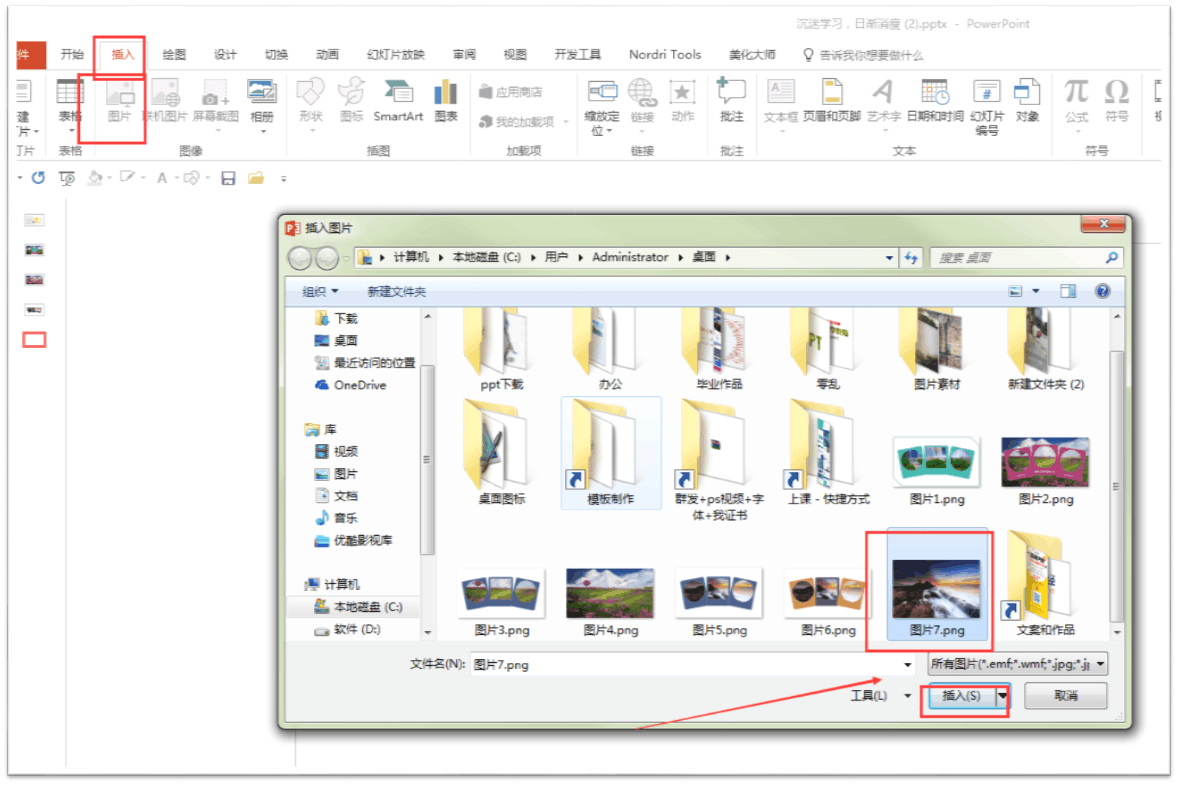The width and height of the screenshot is (1178, 785).
Task: Open the Animations ribbon tab
Action: click(327, 54)
